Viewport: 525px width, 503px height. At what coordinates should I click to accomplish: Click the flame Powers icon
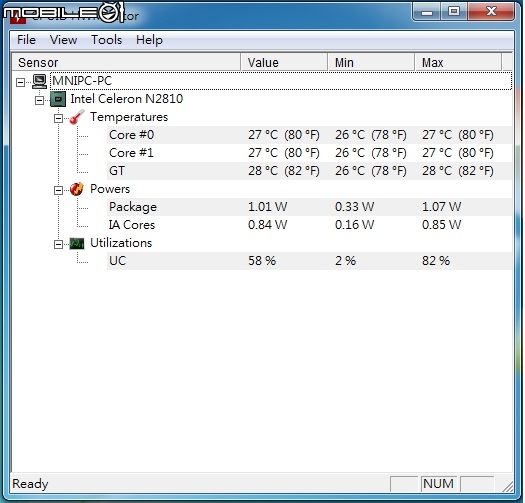77,189
